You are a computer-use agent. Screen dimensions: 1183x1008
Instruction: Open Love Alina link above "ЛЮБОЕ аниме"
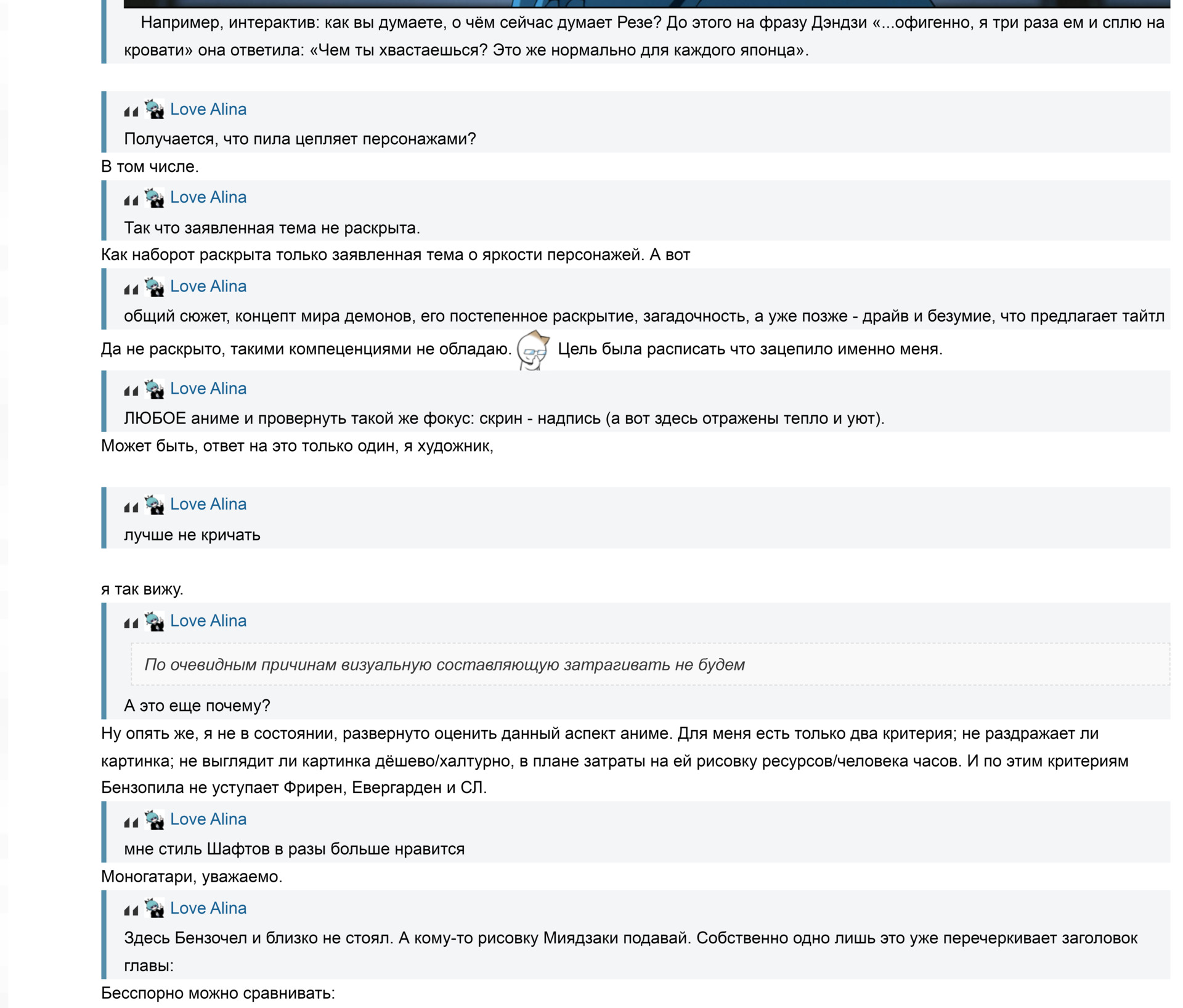click(x=208, y=388)
